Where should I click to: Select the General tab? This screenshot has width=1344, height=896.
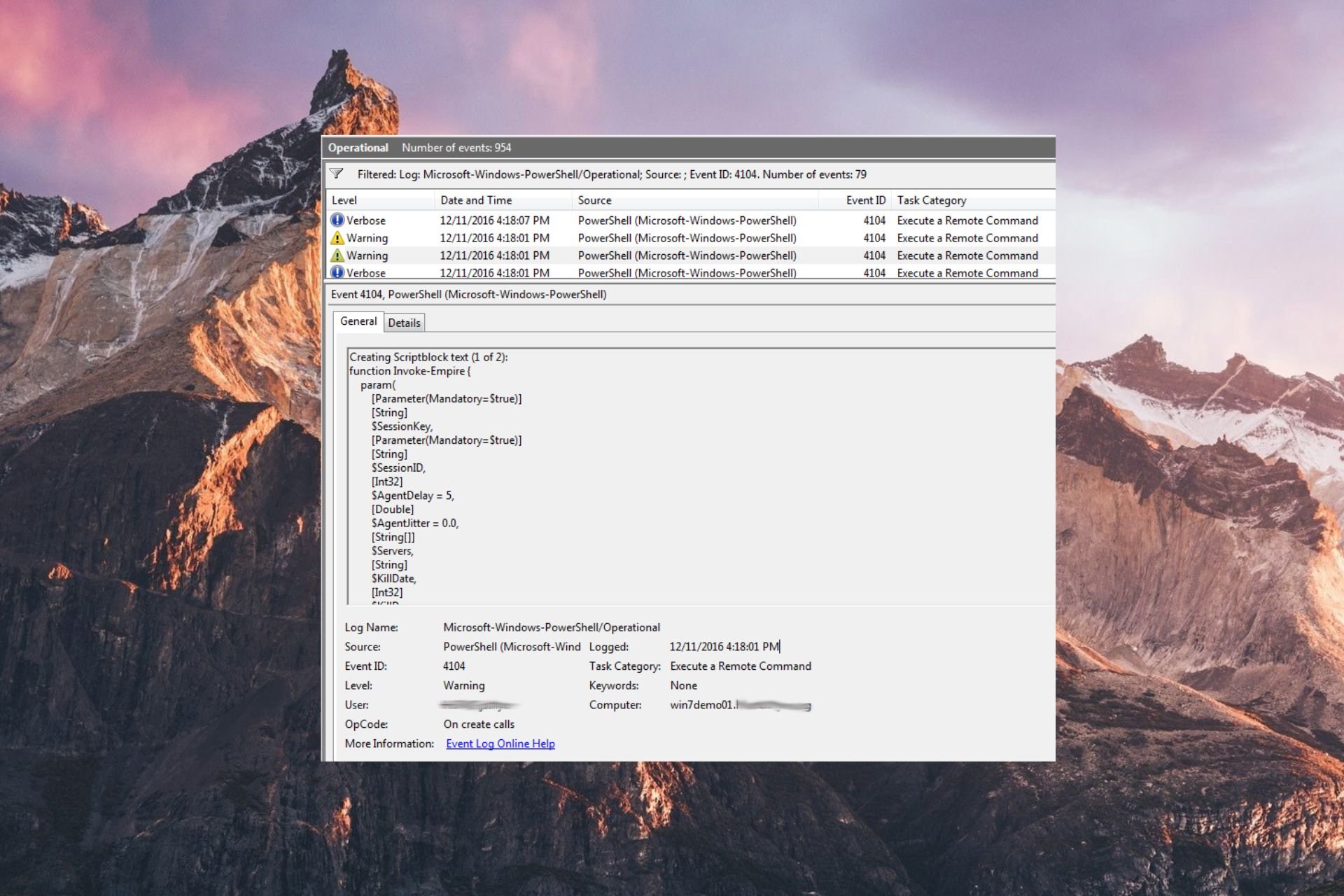click(358, 321)
